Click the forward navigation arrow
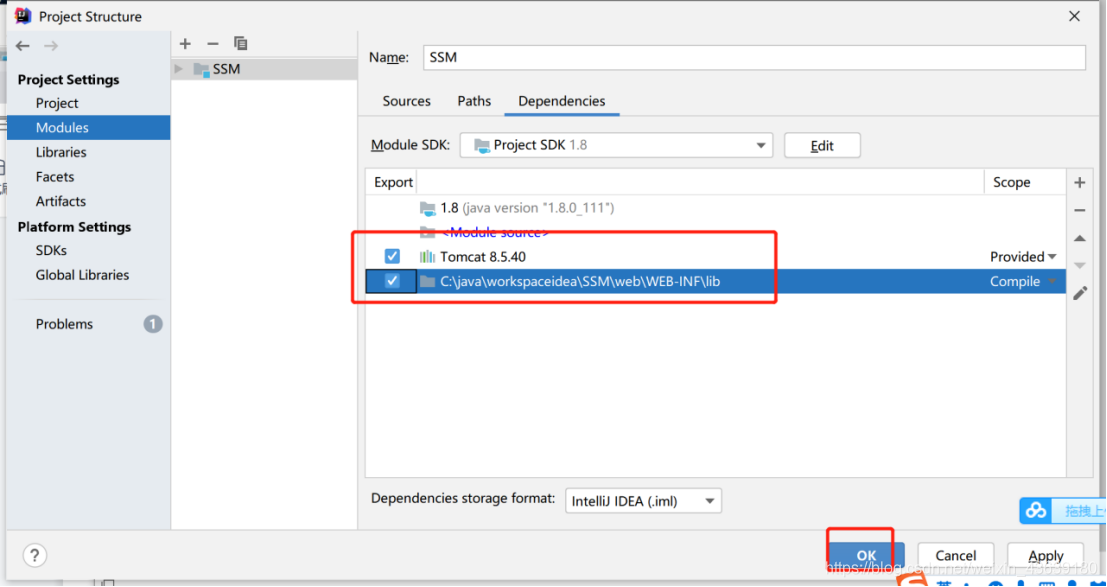The width and height of the screenshot is (1107, 587). (x=51, y=46)
